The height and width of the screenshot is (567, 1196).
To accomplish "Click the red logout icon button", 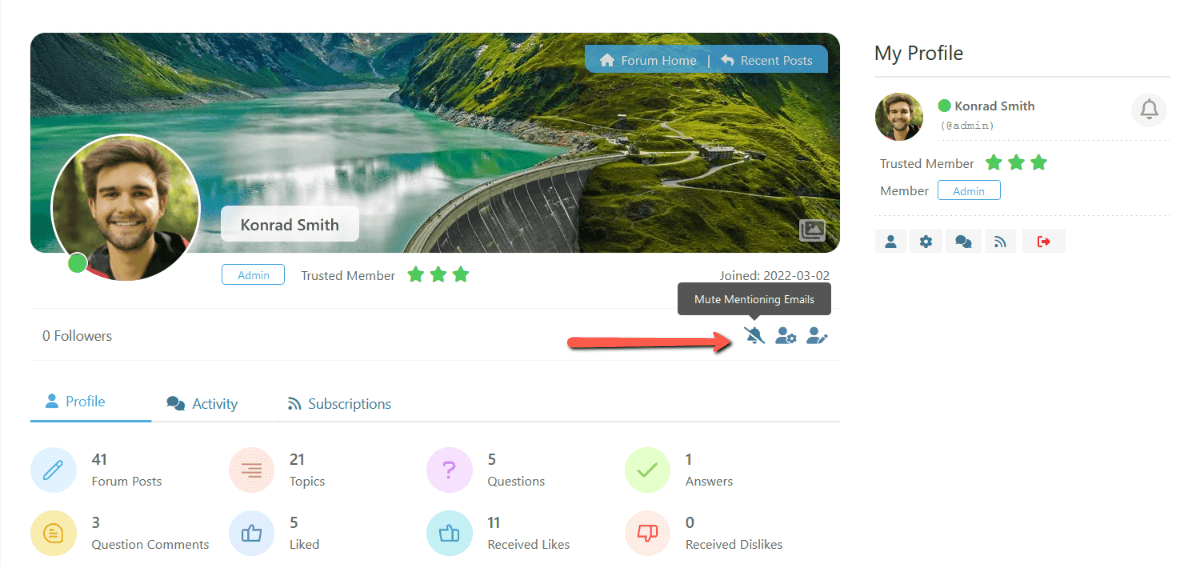I will click(1043, 241).
